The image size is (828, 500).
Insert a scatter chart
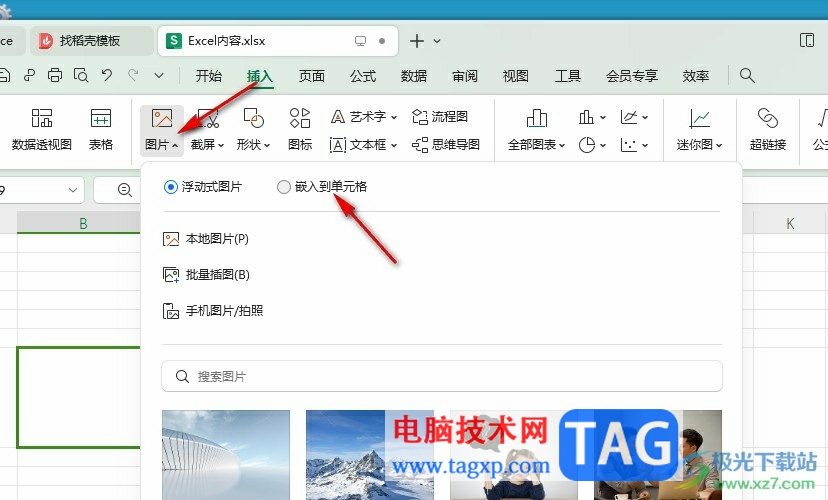tap(634, 145)
